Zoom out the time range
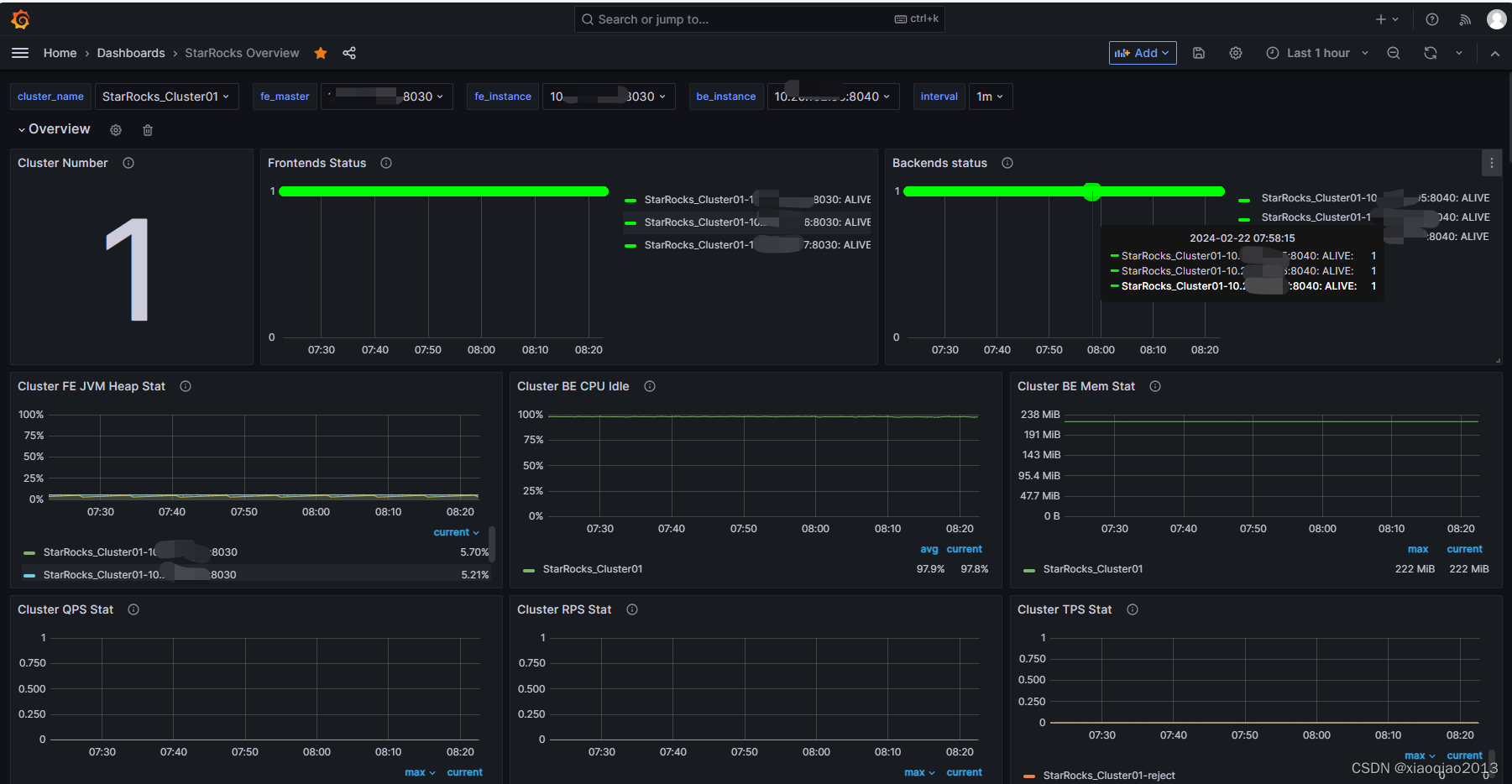Image resolution: width=1512 pixels, height=784 pixels. (x=1394, y=53)
